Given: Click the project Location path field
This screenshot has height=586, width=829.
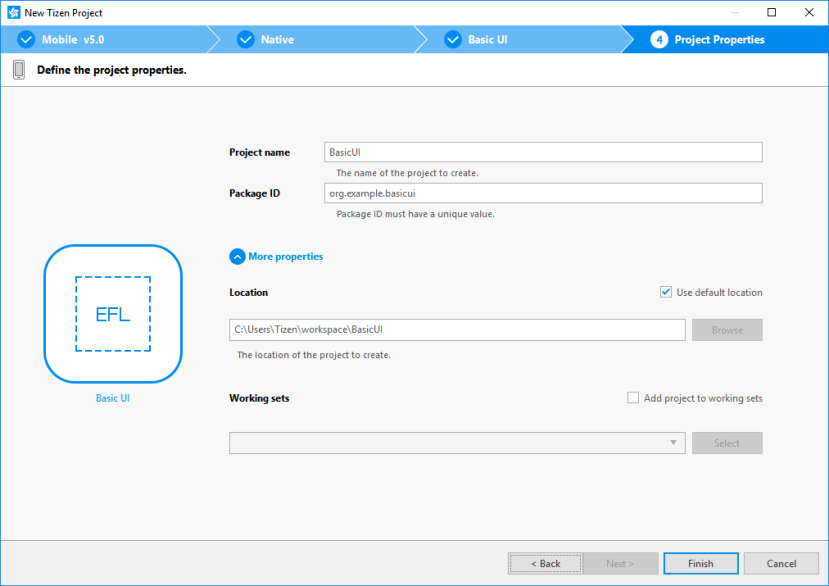Looking at the screenshot, I should click(456, 329).
